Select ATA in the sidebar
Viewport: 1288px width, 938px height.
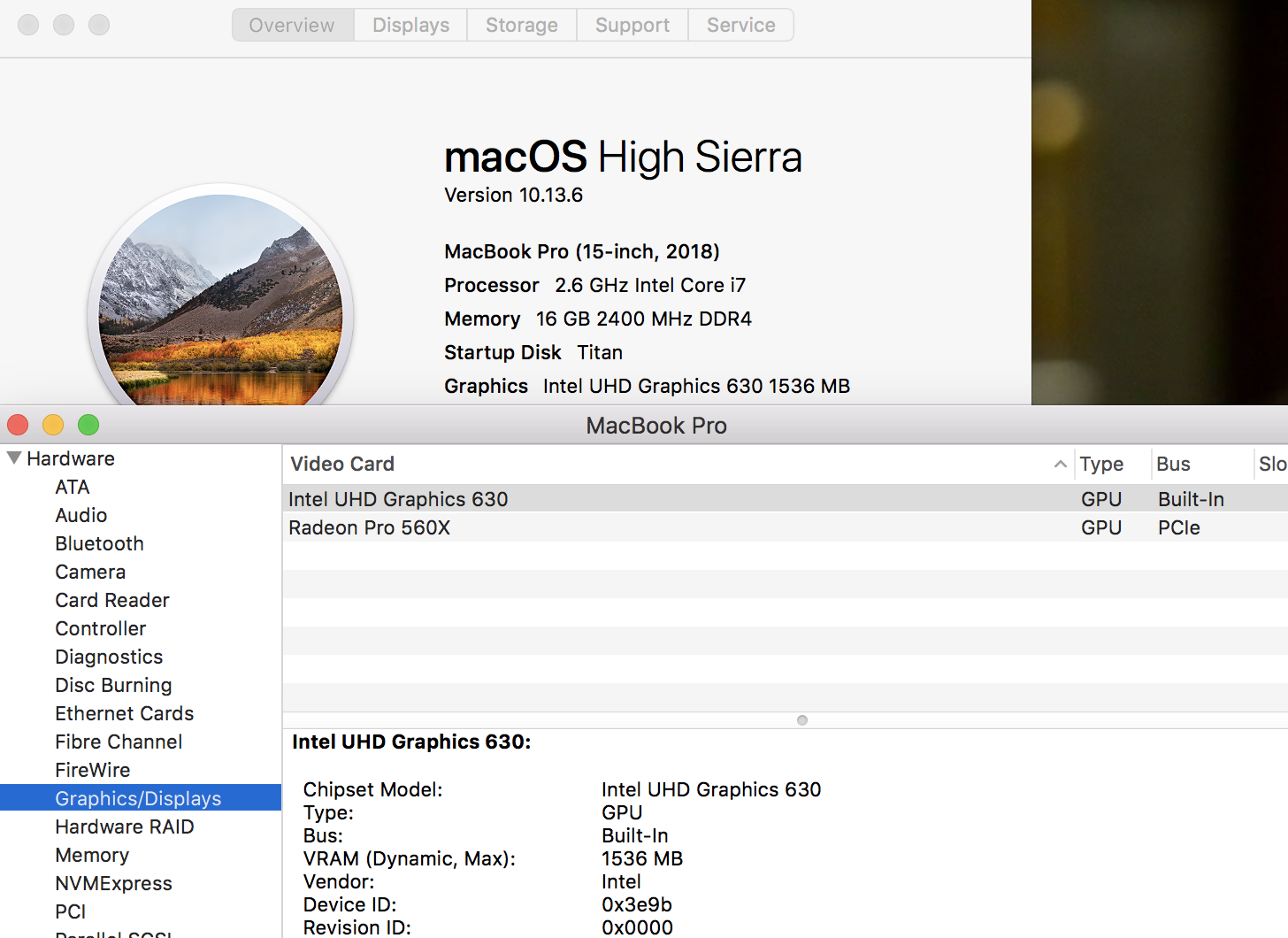pos(73,487)
